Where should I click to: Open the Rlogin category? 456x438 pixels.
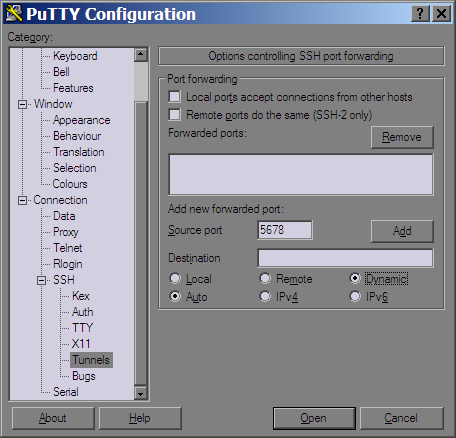[x=68, y=264]
